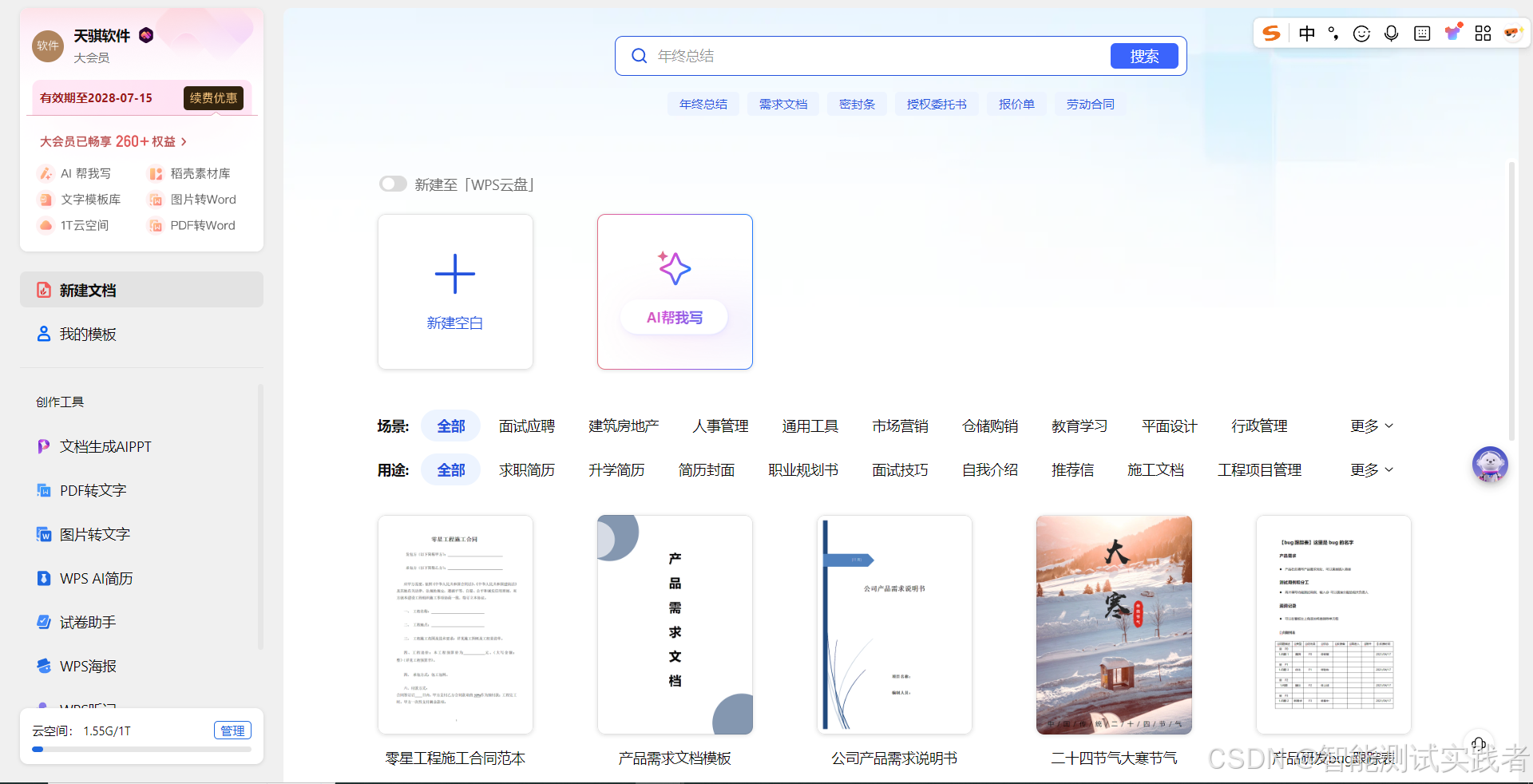Toggle 新建至「WPS云盘」 switch
1533x784 pixels.
393,184
